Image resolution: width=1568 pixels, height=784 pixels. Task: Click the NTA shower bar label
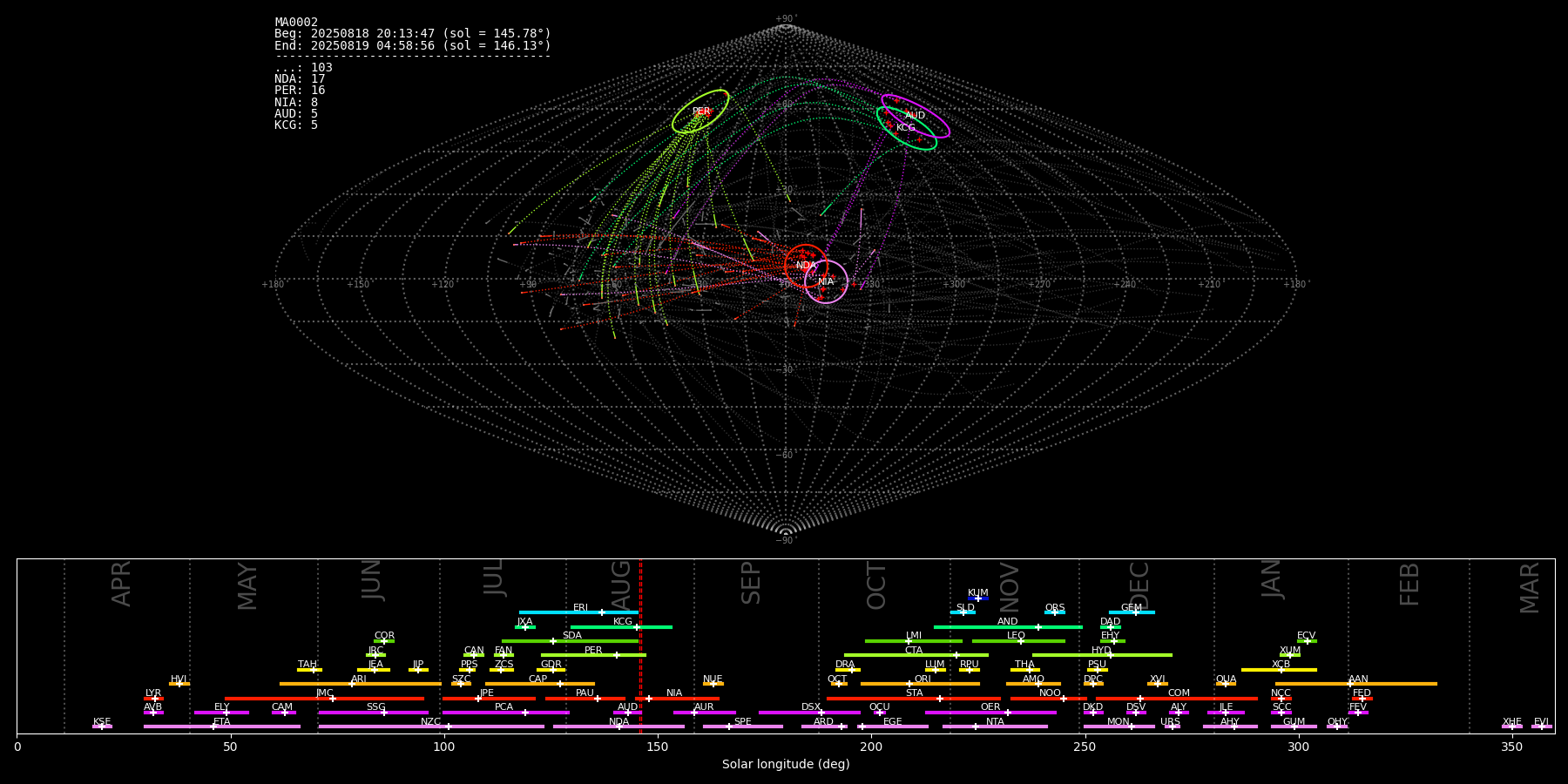995,722
